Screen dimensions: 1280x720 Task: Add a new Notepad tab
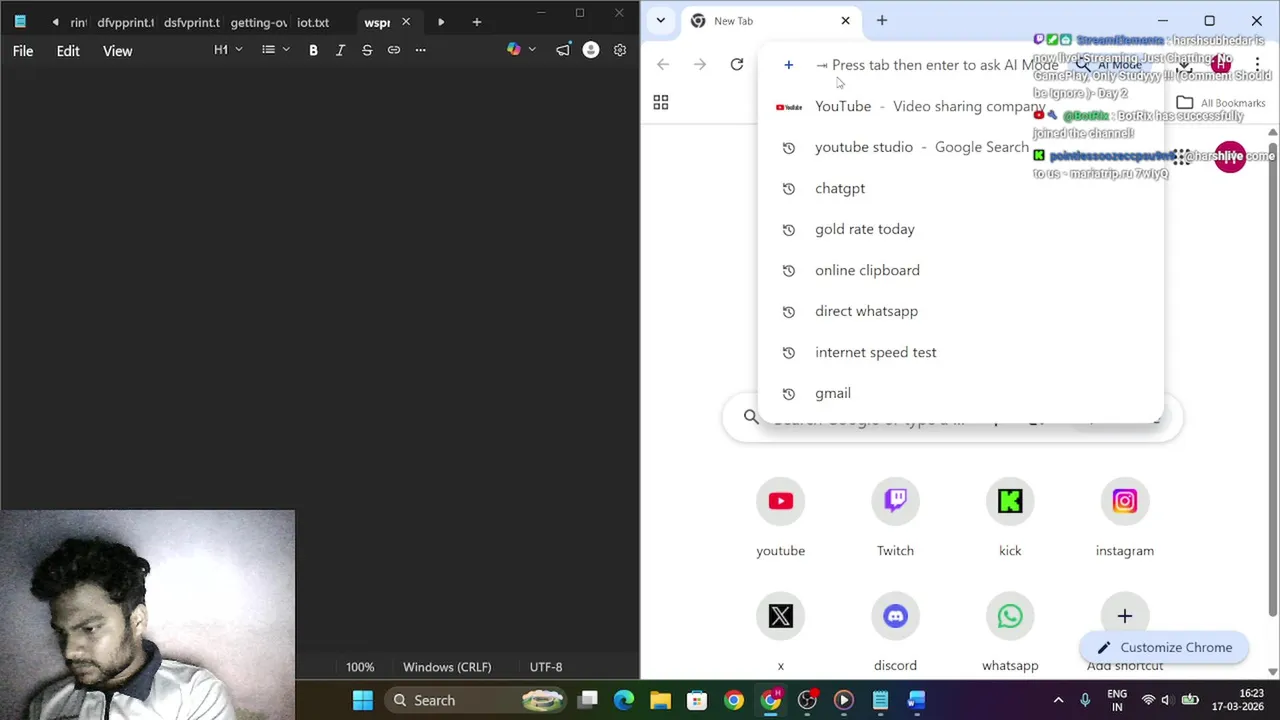point(476,22)
